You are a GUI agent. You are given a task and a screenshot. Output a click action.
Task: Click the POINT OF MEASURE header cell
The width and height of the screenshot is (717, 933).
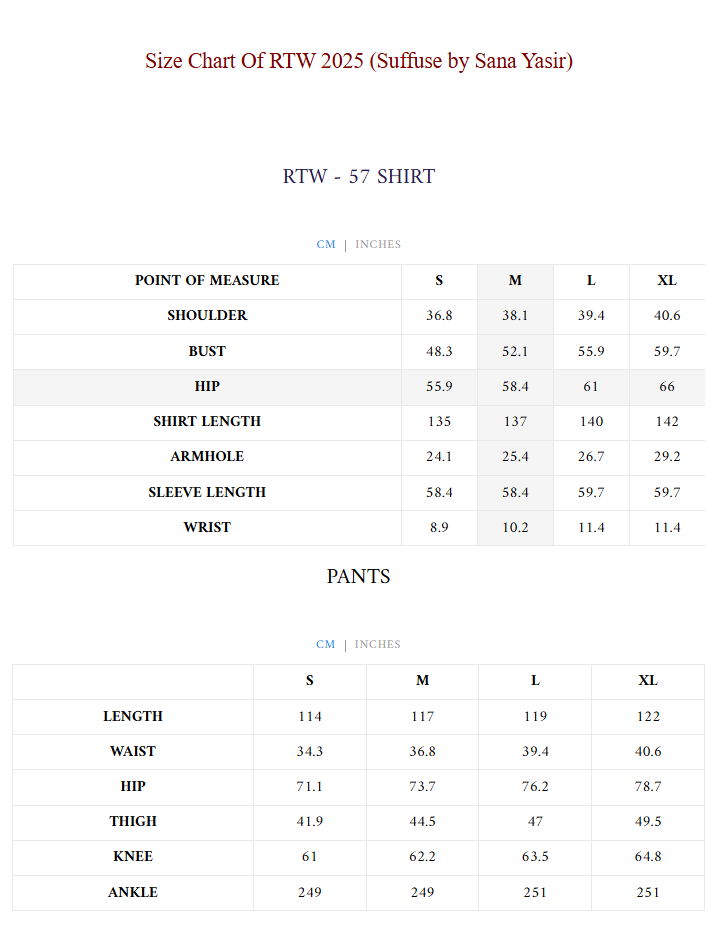tap(207, 281)
